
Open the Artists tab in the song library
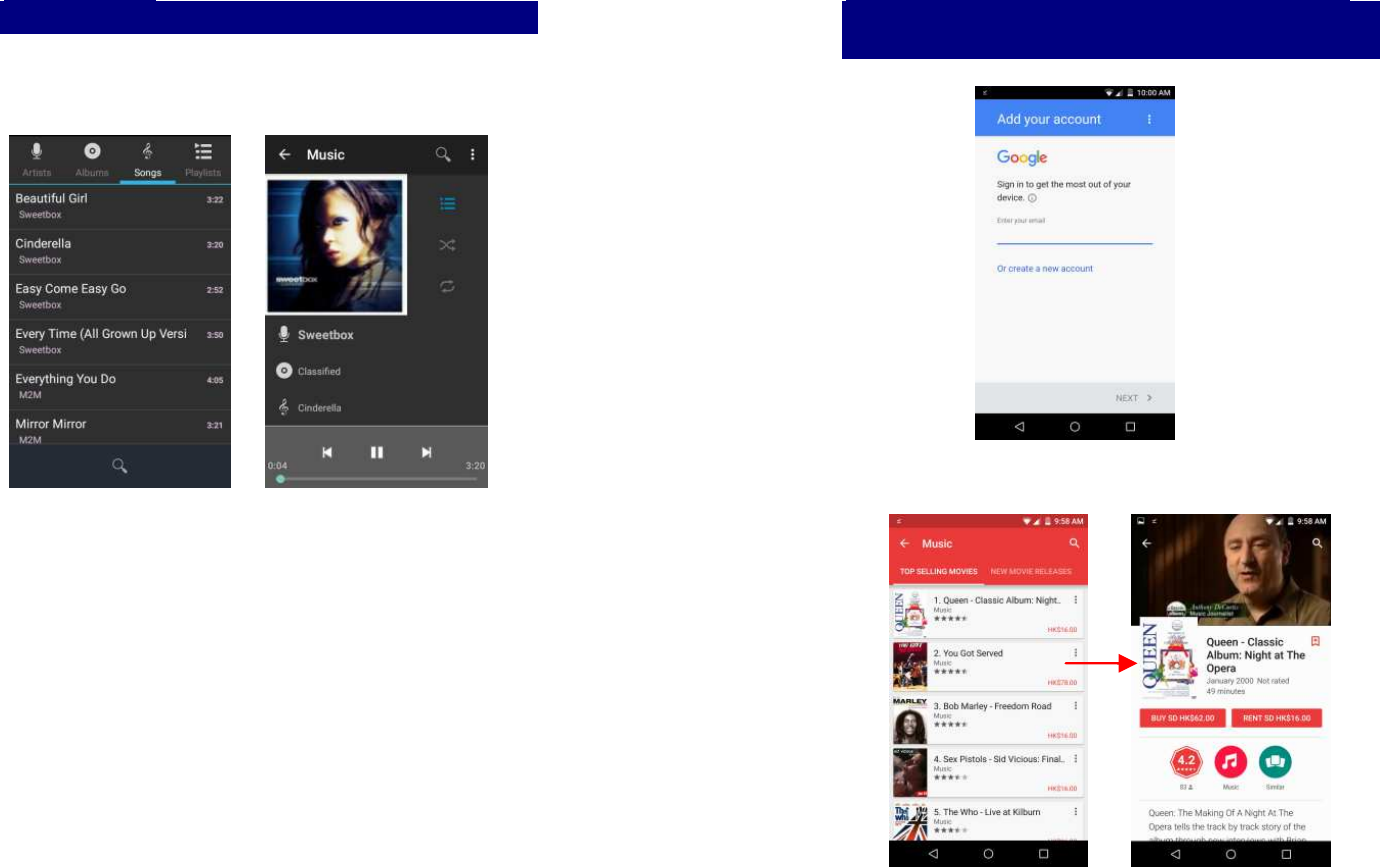[37, 159]
